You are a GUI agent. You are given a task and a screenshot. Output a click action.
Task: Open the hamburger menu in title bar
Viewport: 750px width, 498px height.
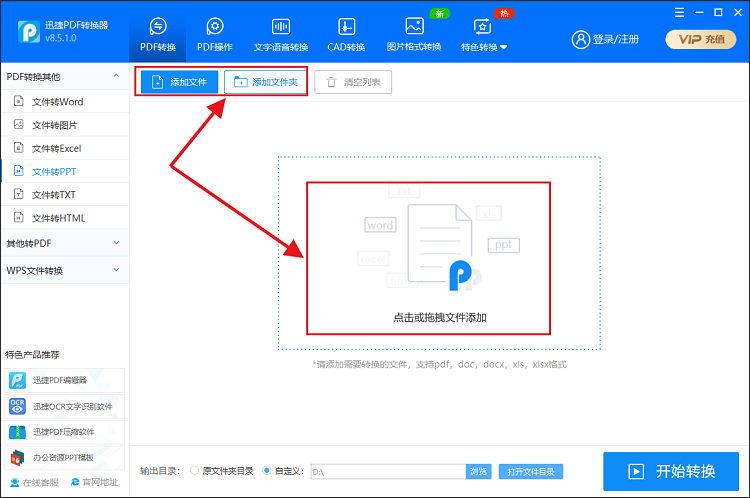click(679, 12)
